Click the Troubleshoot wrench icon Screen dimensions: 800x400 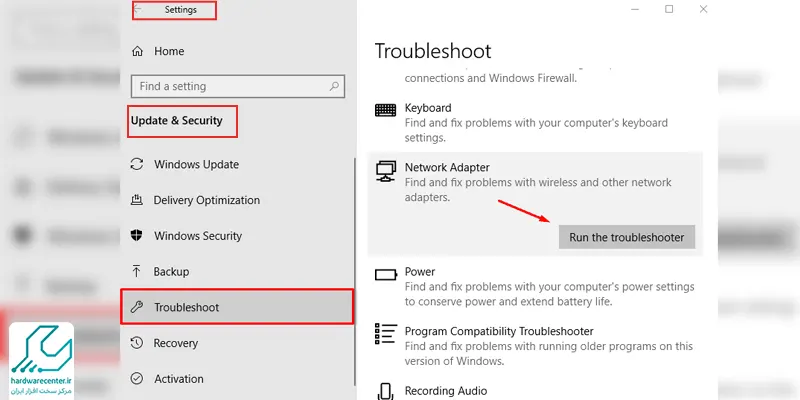click(x=136, y=307)
